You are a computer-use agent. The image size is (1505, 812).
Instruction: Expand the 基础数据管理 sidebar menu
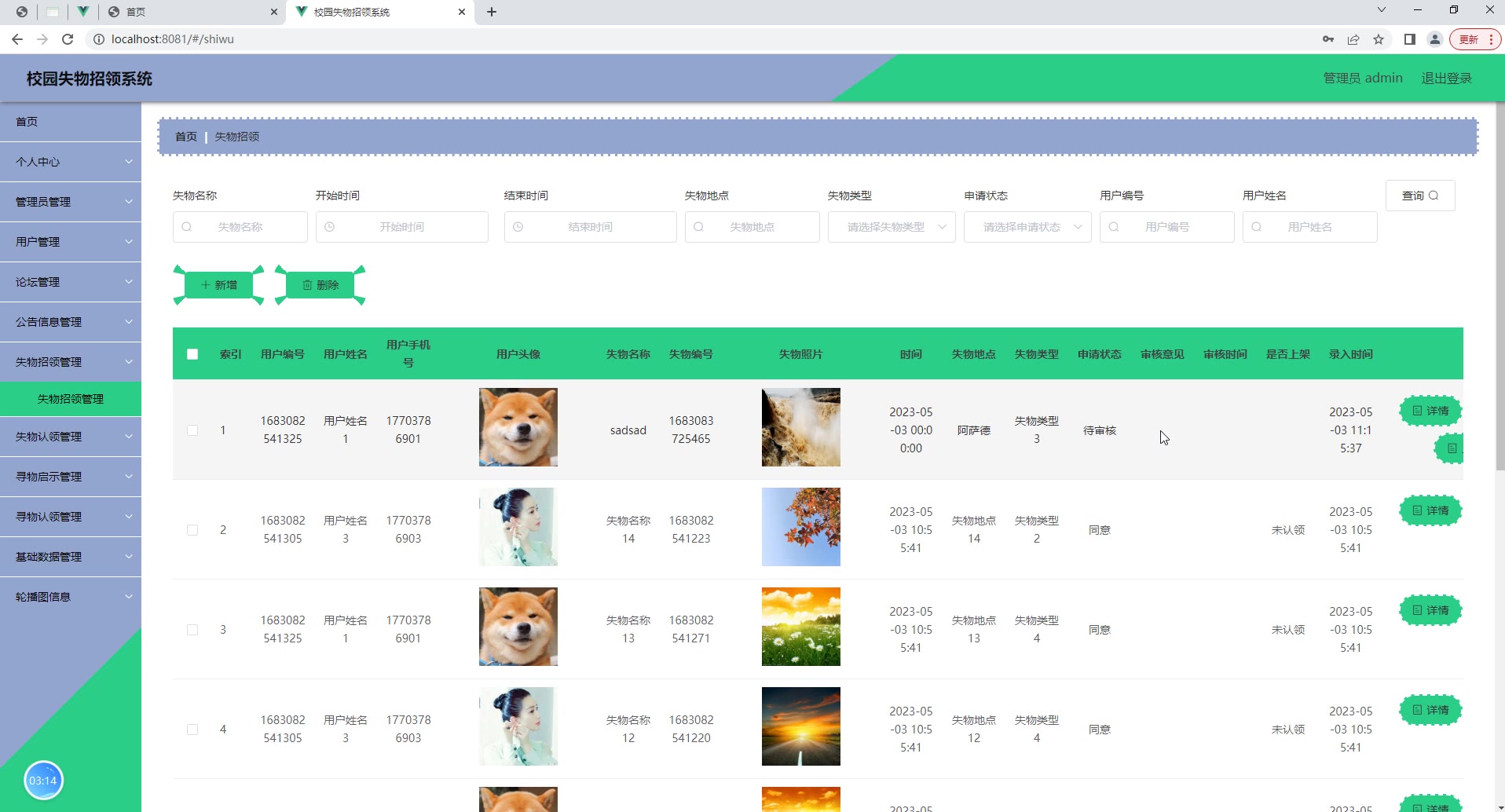click(71, 557)
